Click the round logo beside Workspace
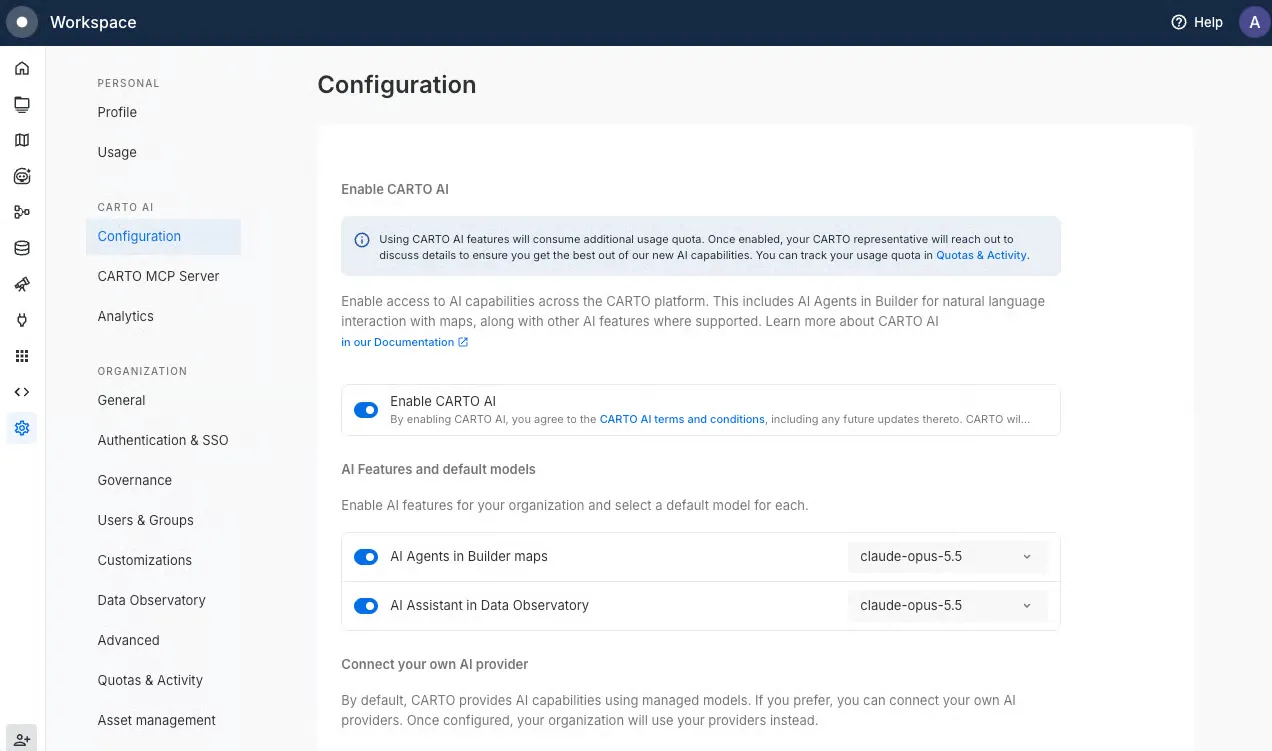The height and width of the screenshot is (751, 1272). [x=22, y=22]
